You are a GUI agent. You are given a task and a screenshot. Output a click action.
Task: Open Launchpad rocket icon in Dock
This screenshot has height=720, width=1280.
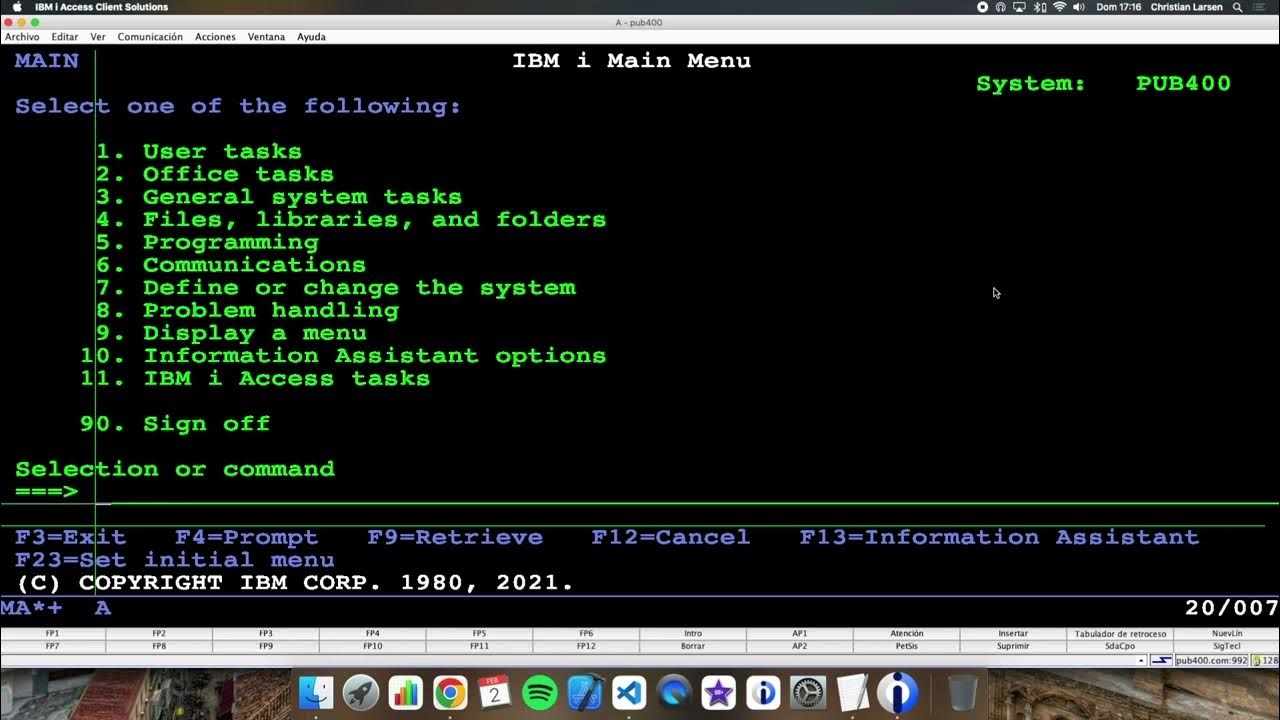point(361,692)
